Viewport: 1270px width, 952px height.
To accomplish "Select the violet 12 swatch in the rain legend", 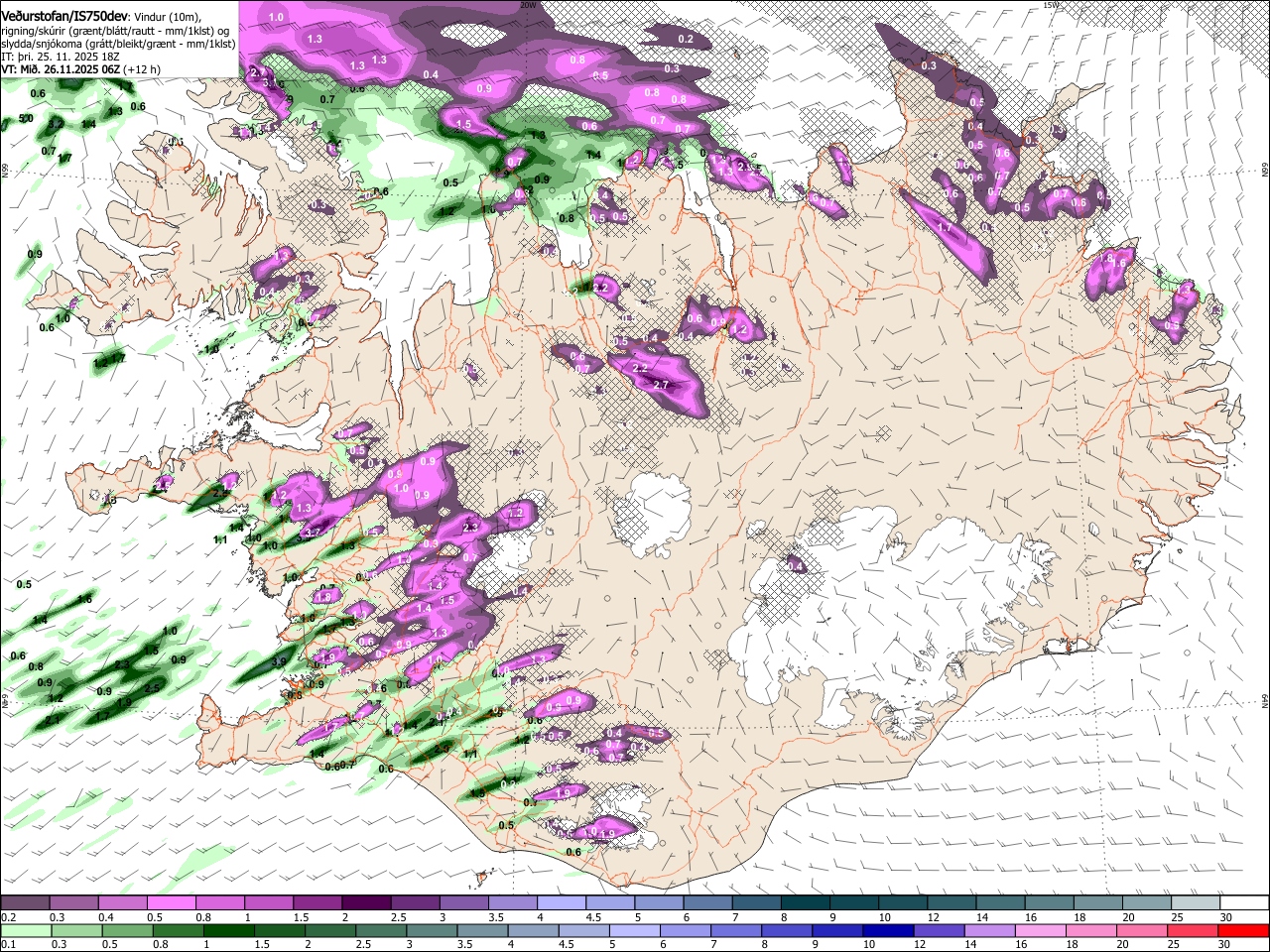I will click(938, 931).
